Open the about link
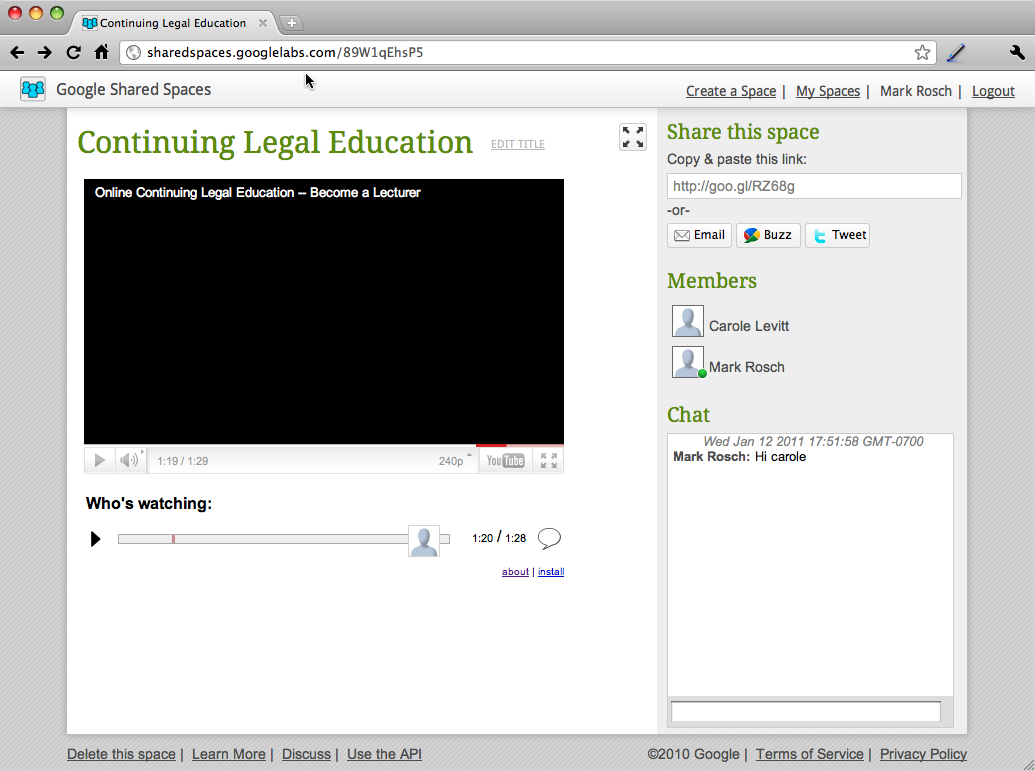The height and width of the screenshot is (771, 1035). pyautogui.click(x=516, y=572)
